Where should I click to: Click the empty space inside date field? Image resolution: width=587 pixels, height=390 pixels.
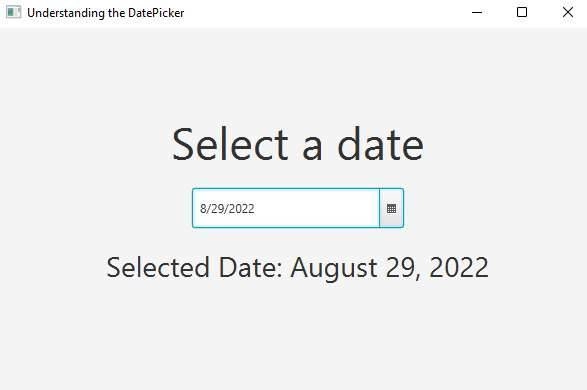(x=316, y=208)
